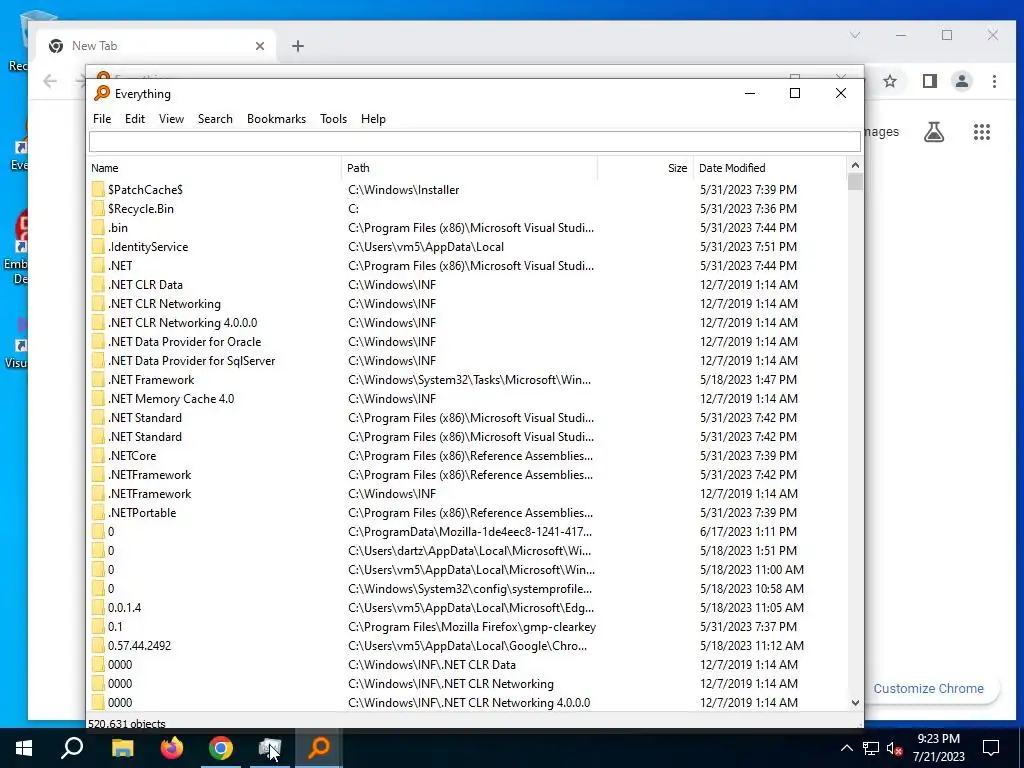Open the Search menu

(215, 119)
